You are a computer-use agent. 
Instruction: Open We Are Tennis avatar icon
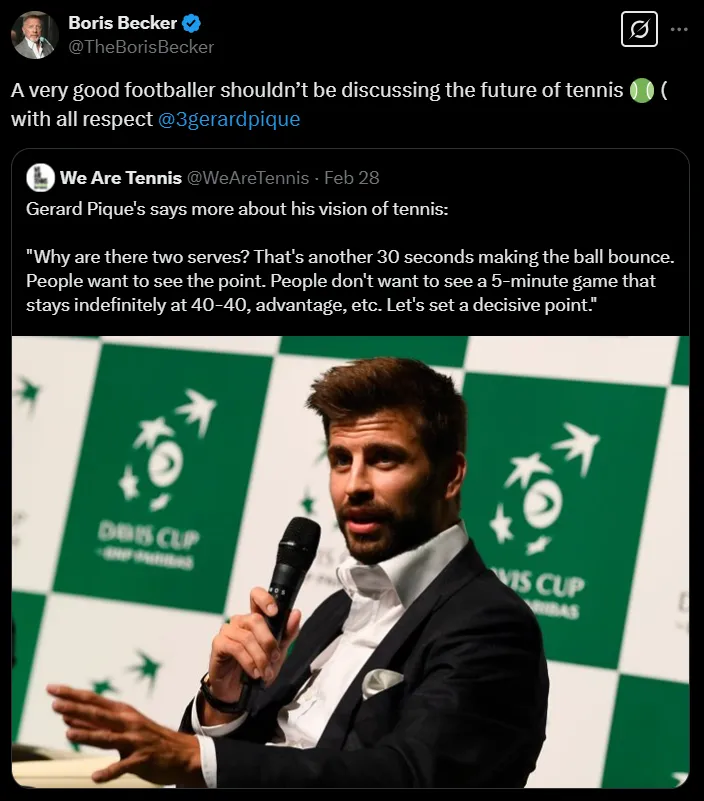coord(40,178)
